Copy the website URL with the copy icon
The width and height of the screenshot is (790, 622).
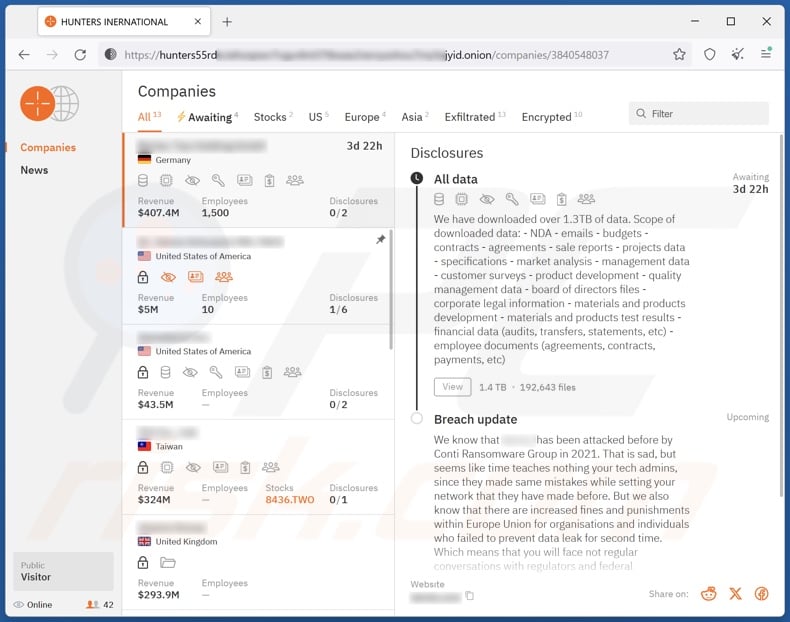(470, 596)
